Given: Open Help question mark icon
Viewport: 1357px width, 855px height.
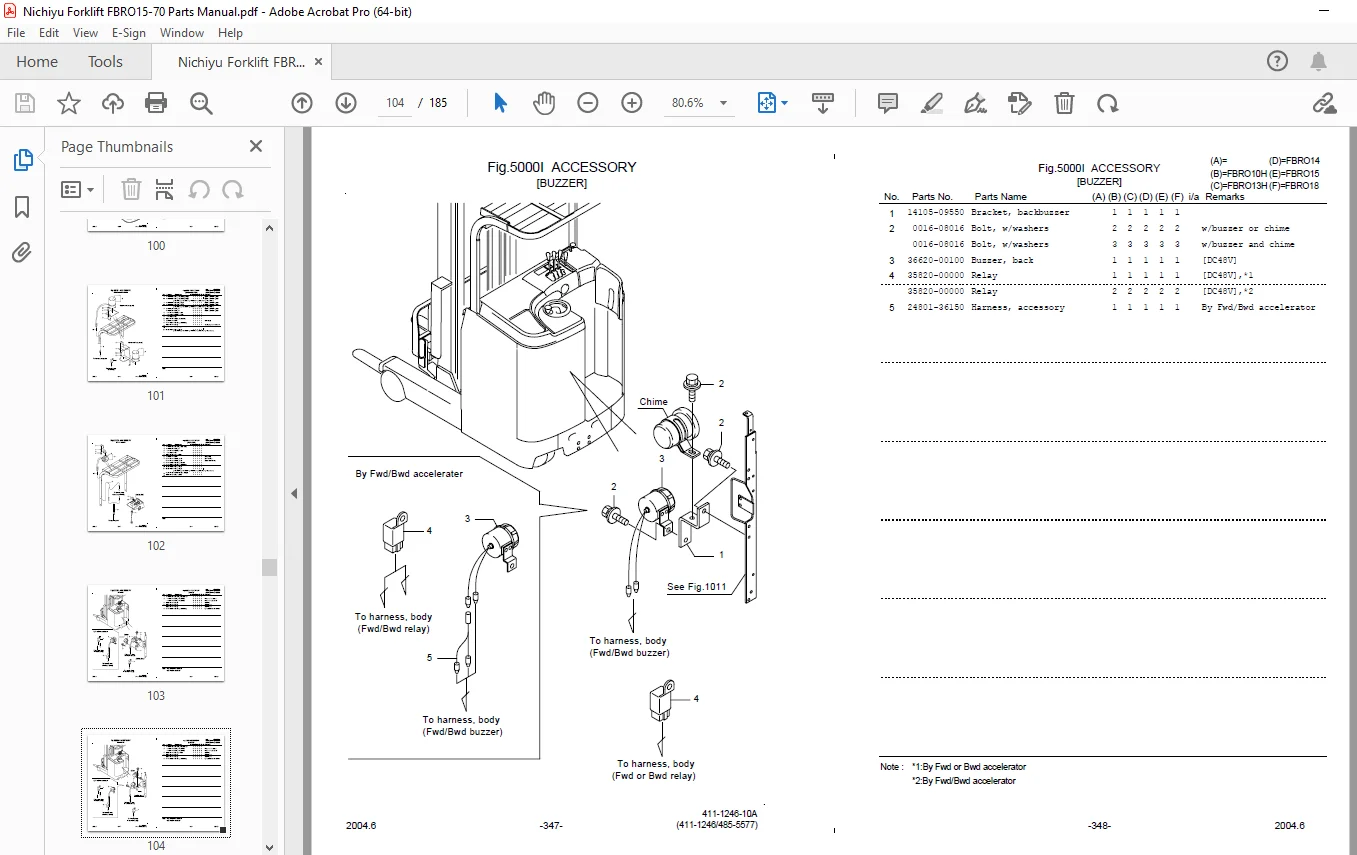Looking at the screenshot, I should tap(1278, 61).
